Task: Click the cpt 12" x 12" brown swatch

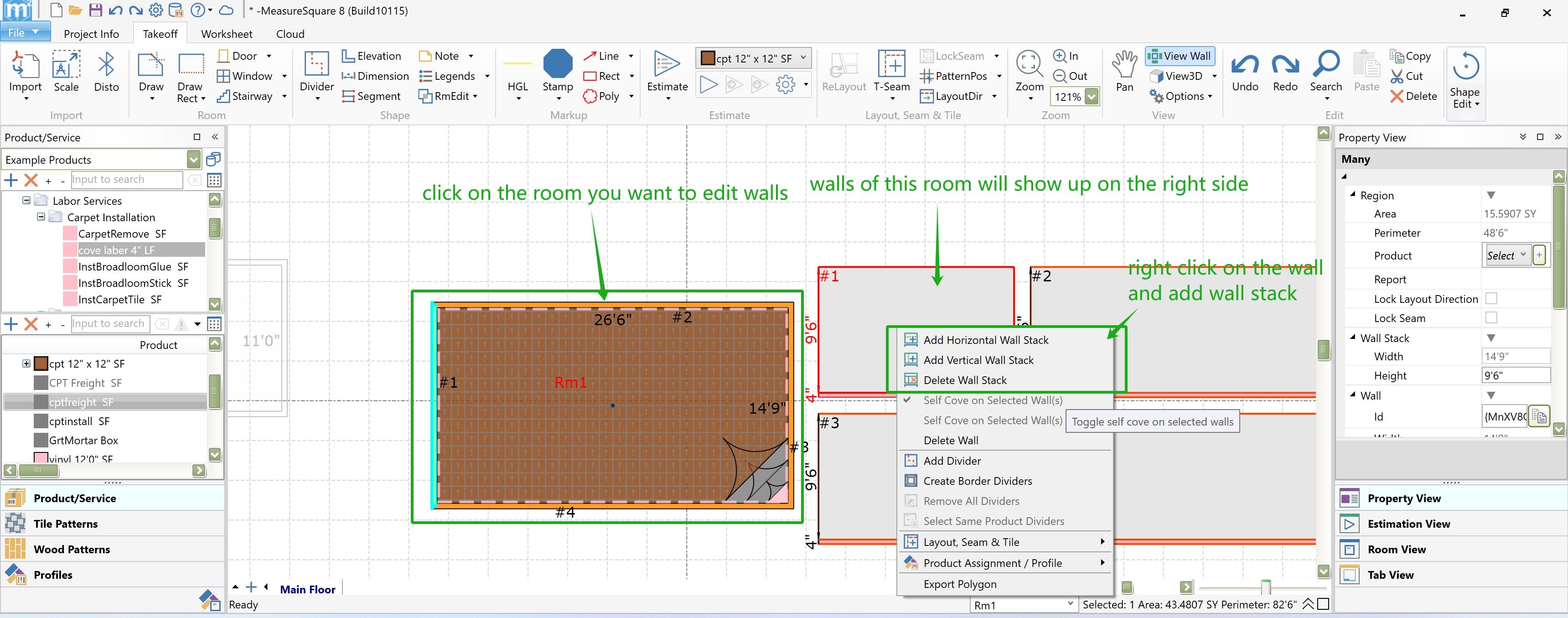Action: (41, 364)
